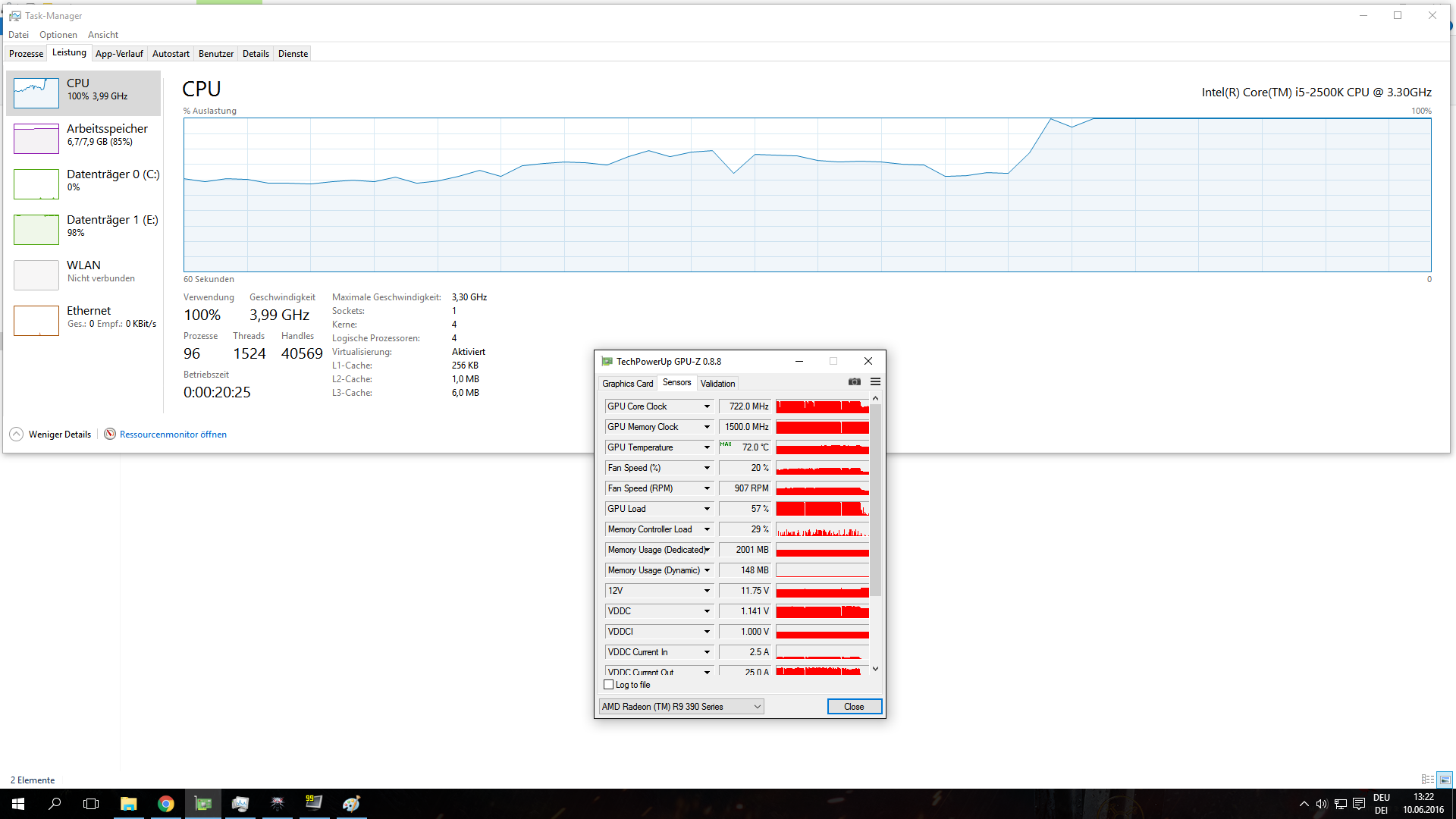
Task: Open the Memory Controller Load sensor dropdown
Action: pyautogui.click(x=707, y=529)
